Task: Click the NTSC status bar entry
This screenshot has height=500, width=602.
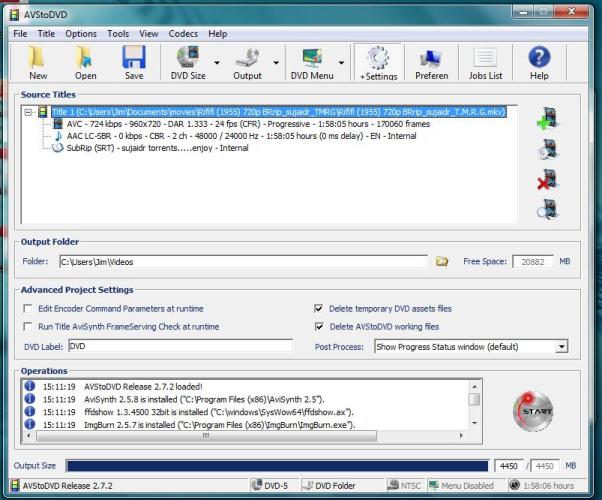Action: 404,485
